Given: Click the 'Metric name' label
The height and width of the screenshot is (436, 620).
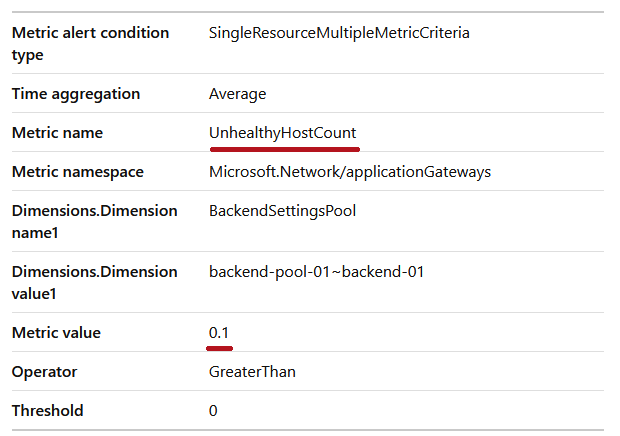Looking at the screenshot, I should pos(57,133).
